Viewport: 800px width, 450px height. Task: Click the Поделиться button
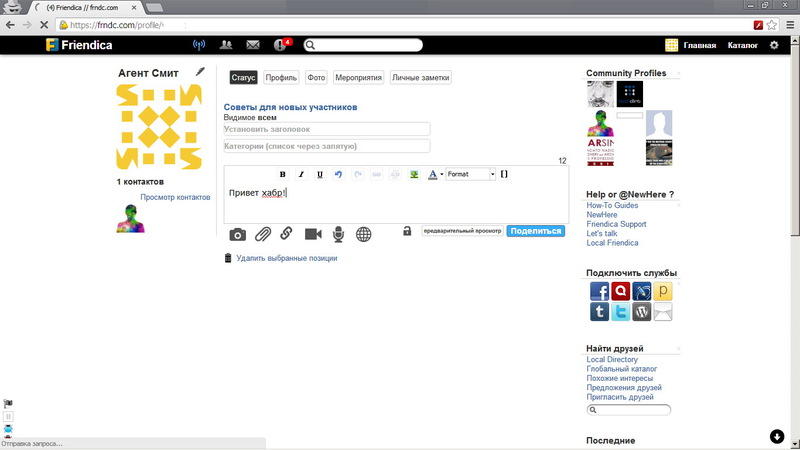point(536,231)
